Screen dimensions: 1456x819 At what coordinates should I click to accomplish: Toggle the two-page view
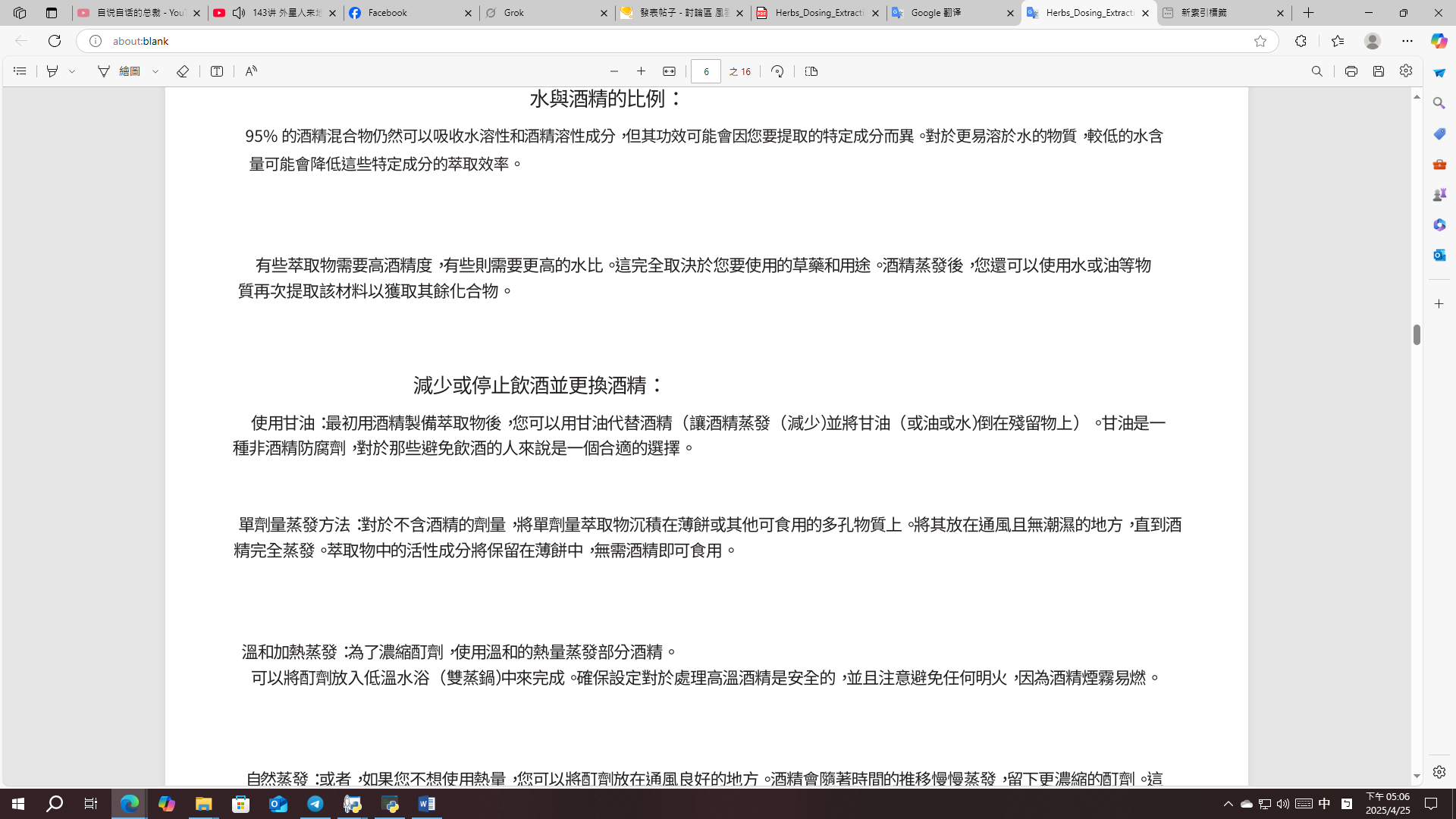pyautogui.click(x=811, y=71)
